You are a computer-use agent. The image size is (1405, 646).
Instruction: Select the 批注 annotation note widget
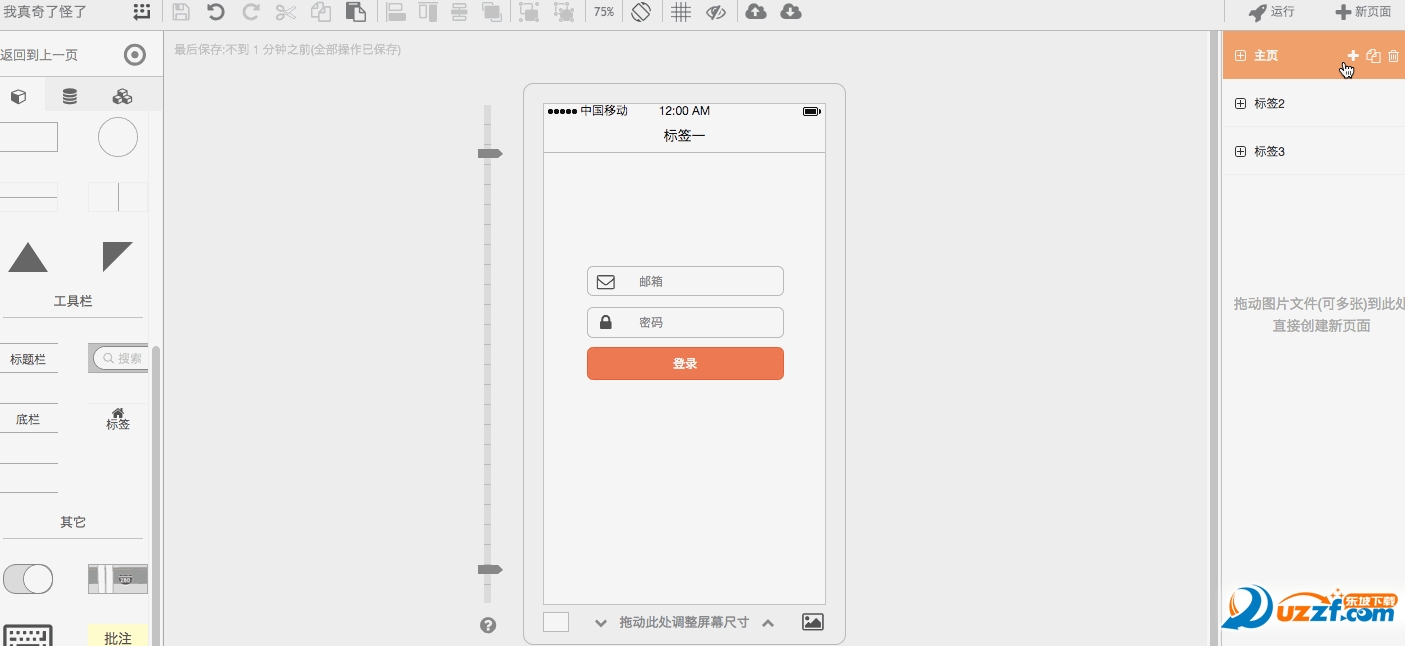[x=118, y=636]
